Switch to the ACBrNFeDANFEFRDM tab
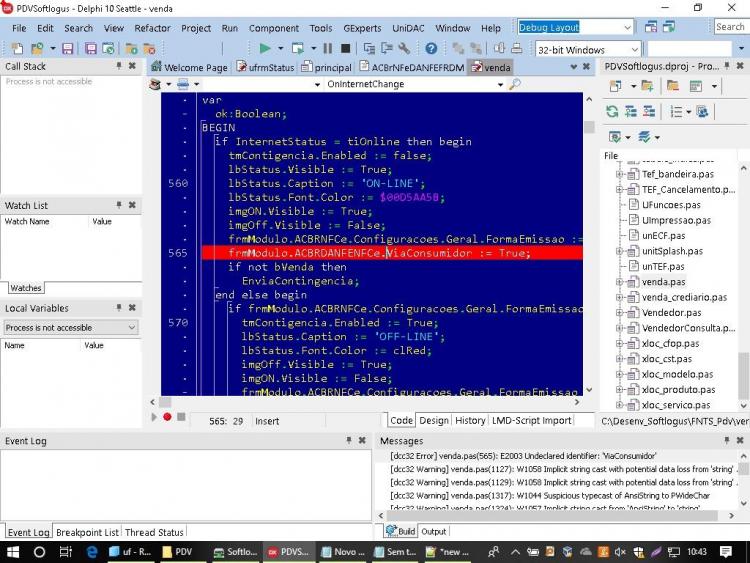This screenshot has width=750, height=563. 412,67
